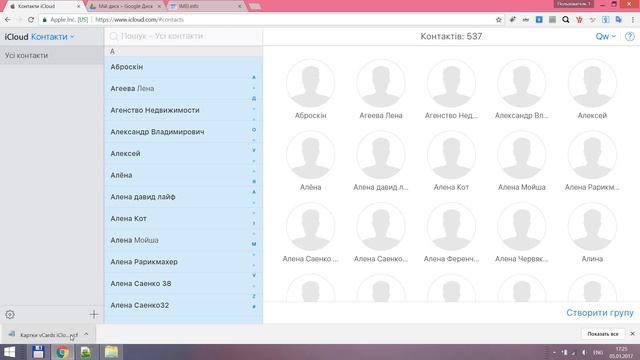Click the ENG language indicator in tray
Viewport: 640px width, 360px height.
[598, 352]
